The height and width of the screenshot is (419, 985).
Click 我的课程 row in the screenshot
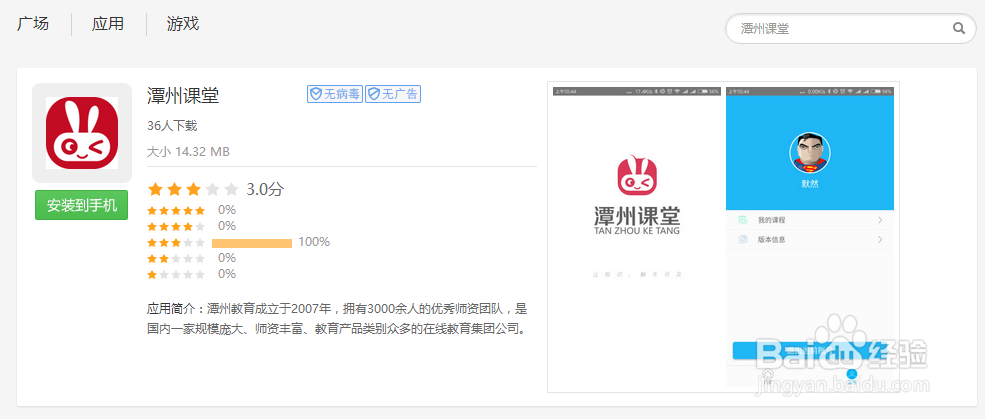pos(810,220)
